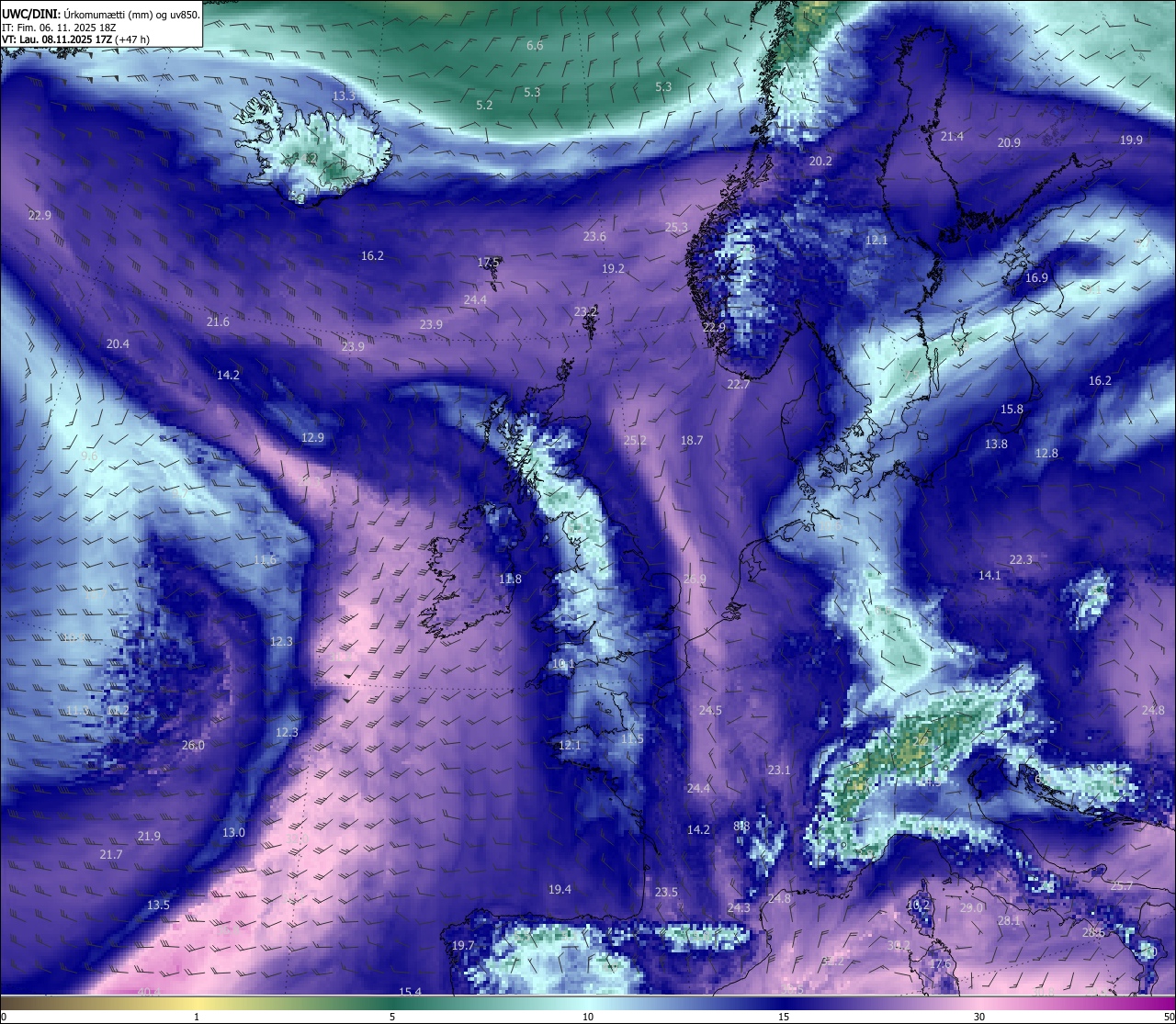Image resolution: width=1176 pixels, height=1024 pixels.
Task: Click the 15.8 value label
Action: coord(1012,409)
